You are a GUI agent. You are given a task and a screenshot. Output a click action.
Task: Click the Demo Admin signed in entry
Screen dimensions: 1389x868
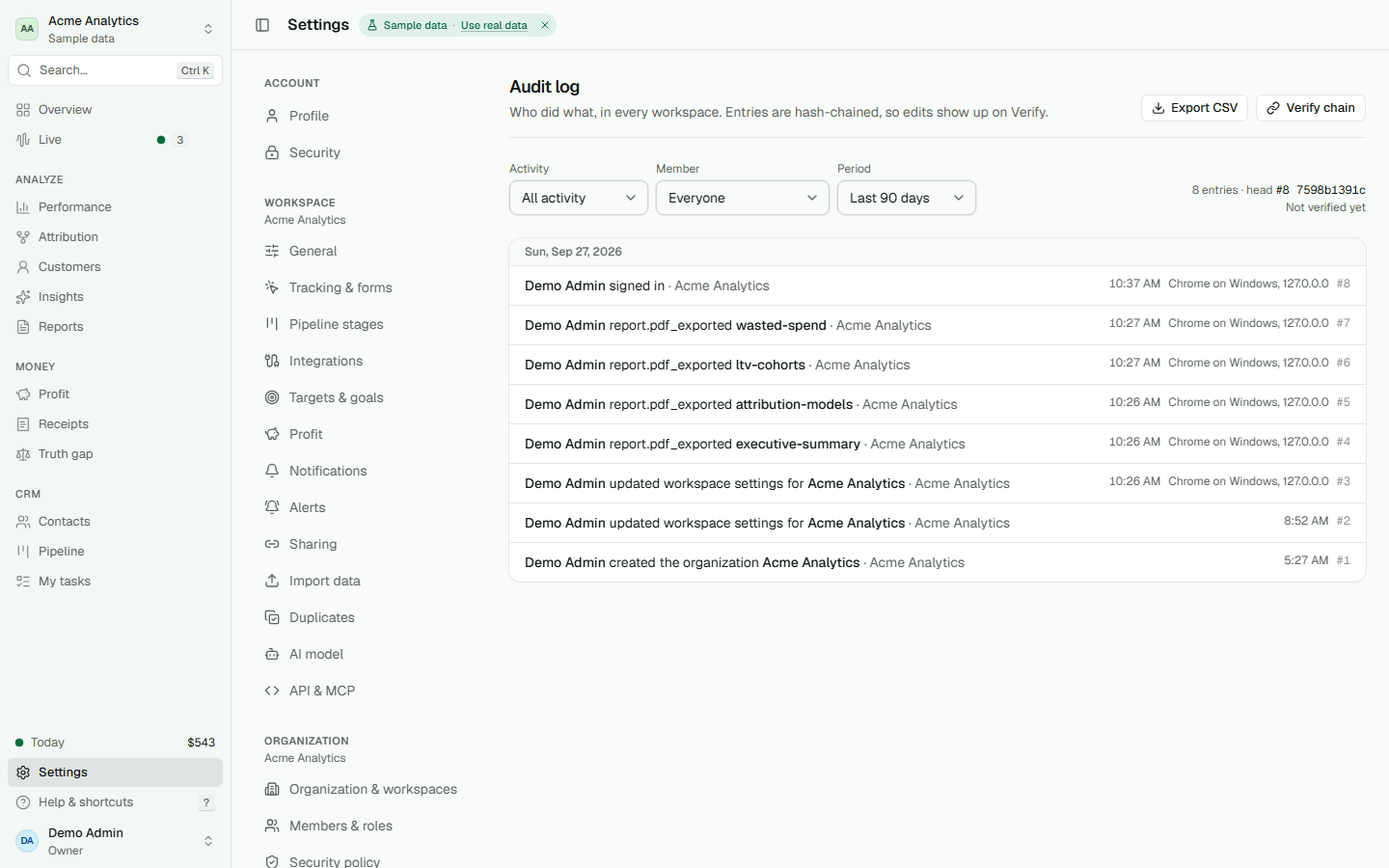(x=938, y=285)
